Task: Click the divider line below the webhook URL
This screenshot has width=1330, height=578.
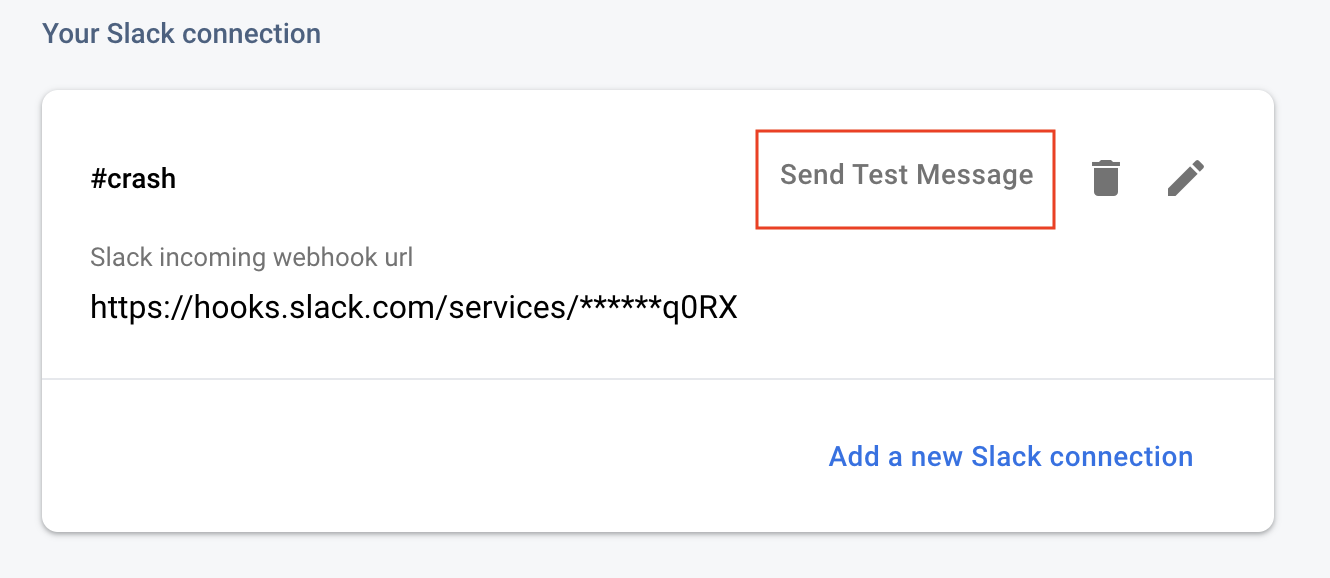Action: coord(657,379)
